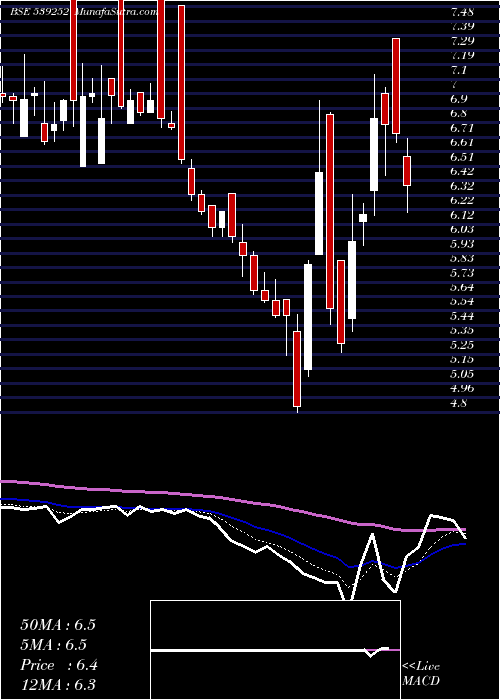Select the 7.1 price axis label
This screenshot has width=500, height=700.
tap(458, 70)
